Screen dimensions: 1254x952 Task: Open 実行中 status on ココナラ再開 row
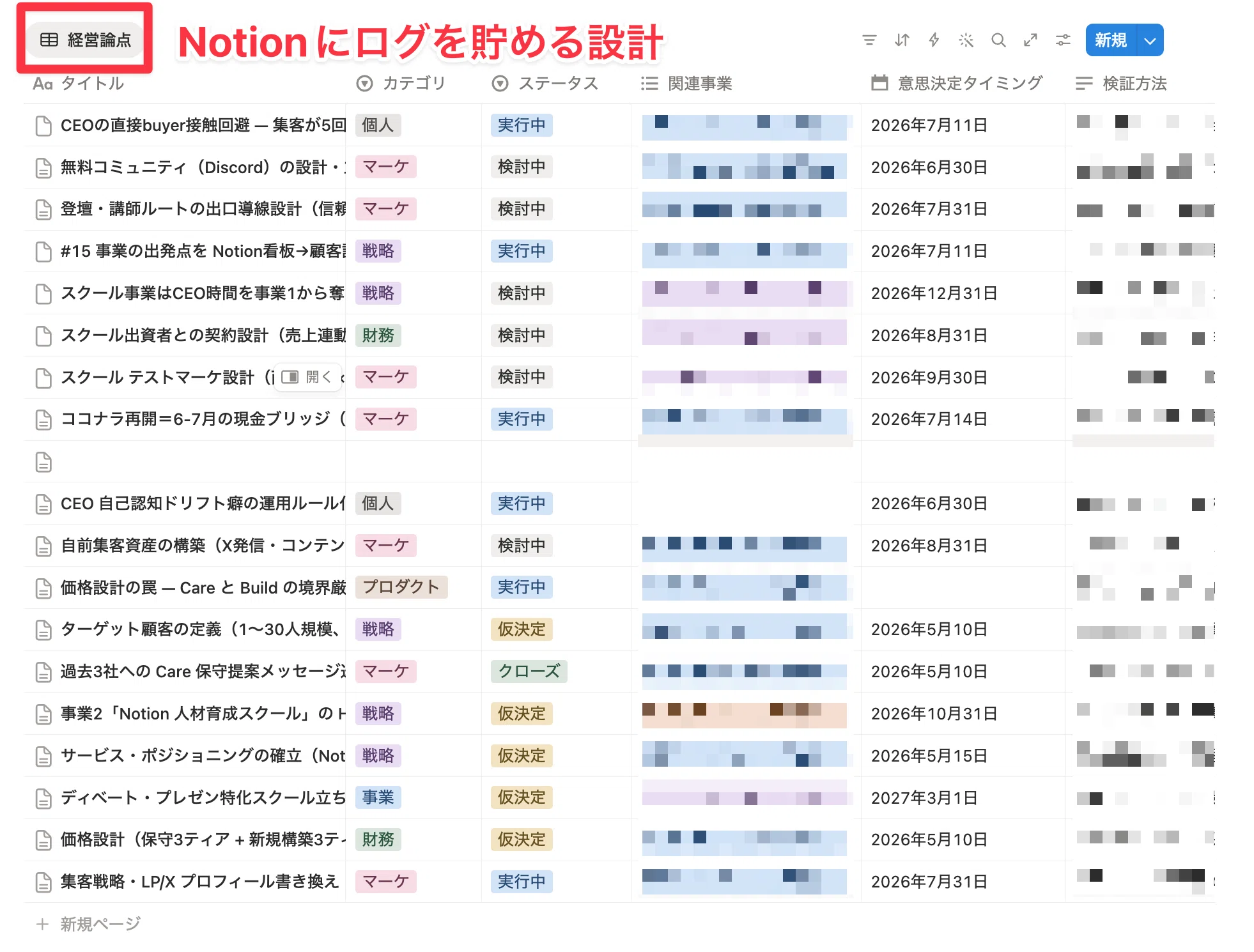[522, 419]
